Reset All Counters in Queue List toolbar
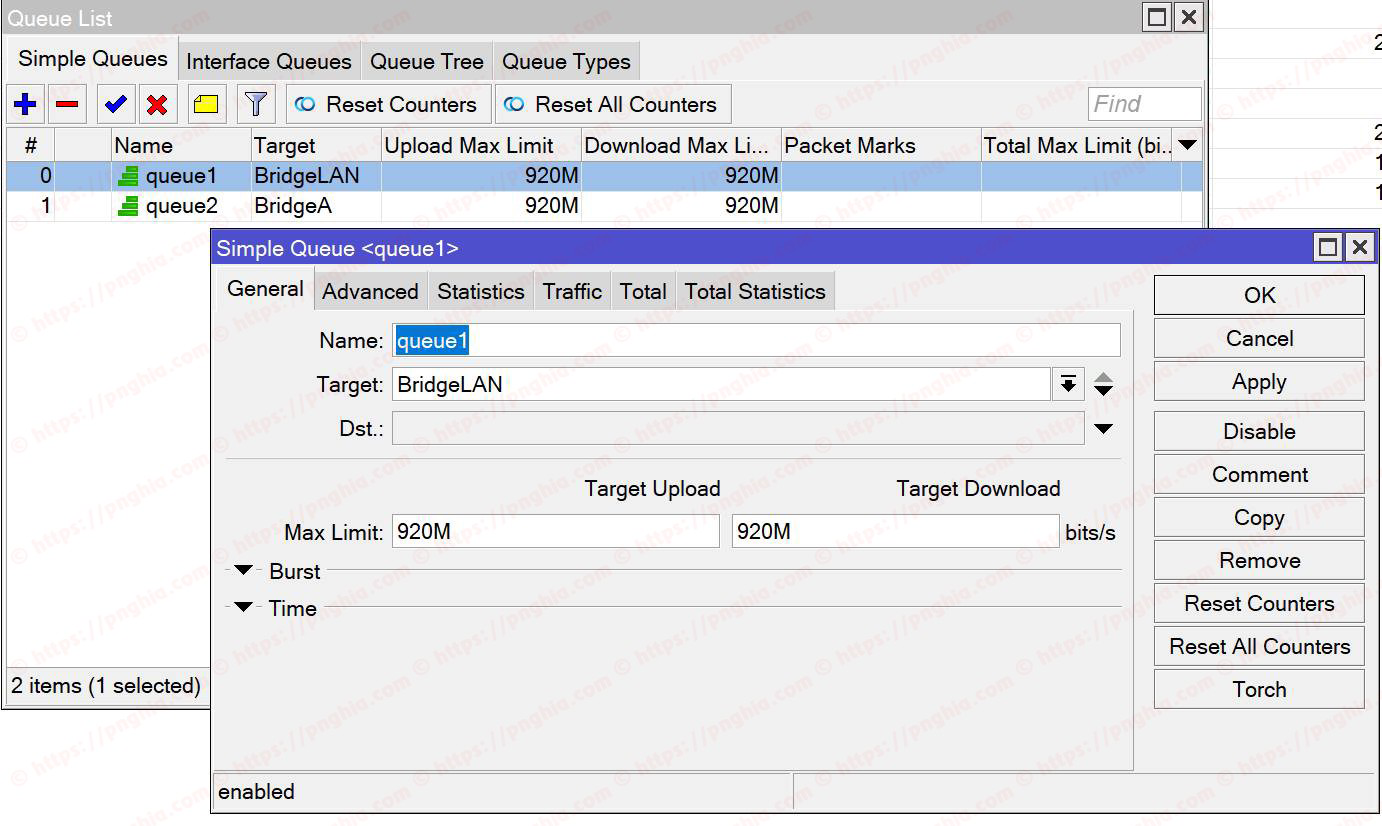The width and height of the screenshot is (1382, 826). [613, 104]
